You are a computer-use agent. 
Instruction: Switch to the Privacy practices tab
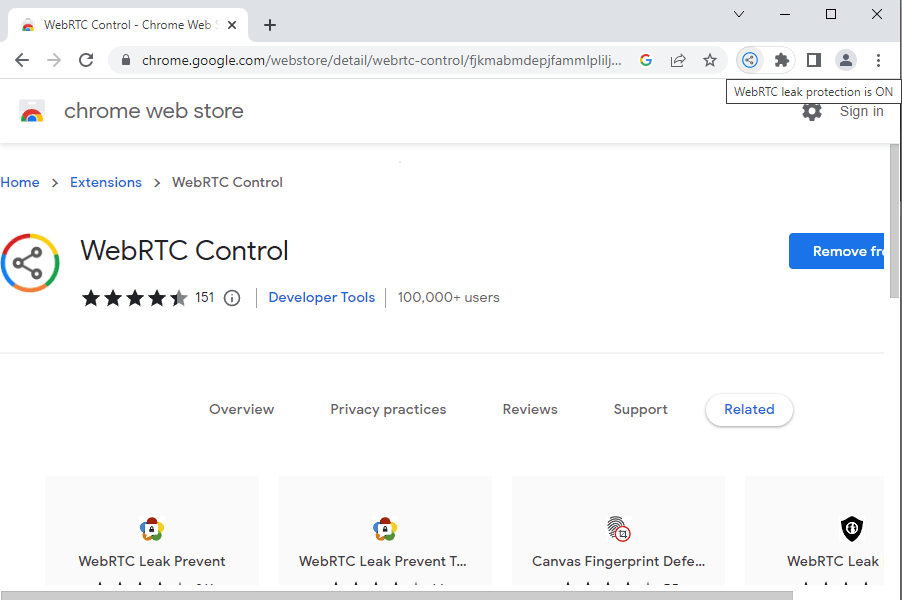pyautogui.click(x=388, y=410)
